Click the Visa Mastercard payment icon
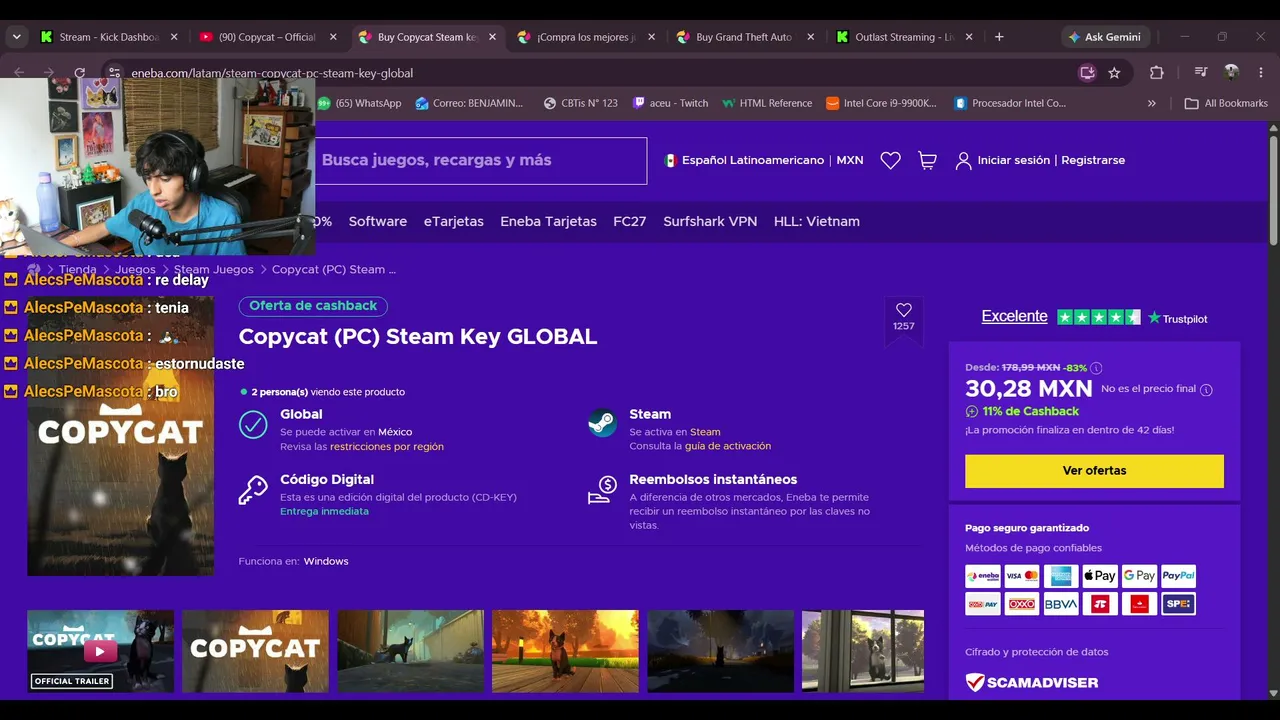Screen dimensions: 1280x720 (x=1022, y=576)
